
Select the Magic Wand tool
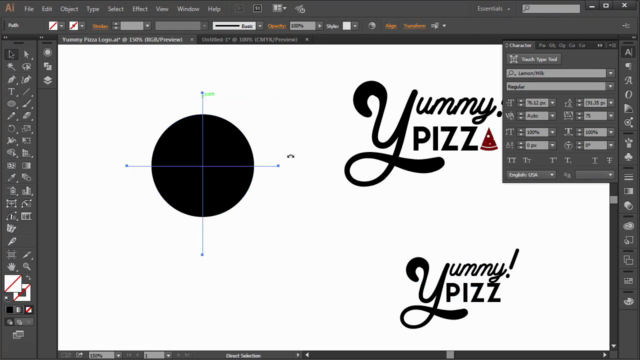[x=11, y=67]
